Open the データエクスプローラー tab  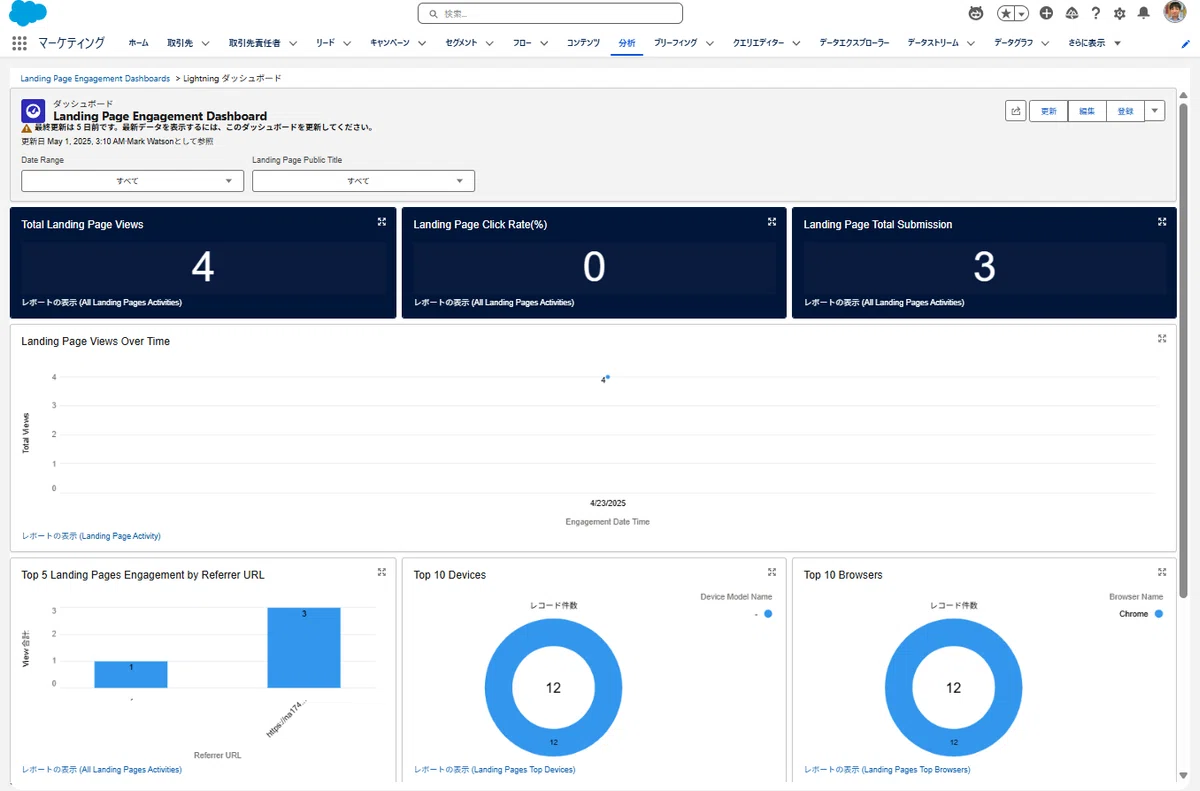[854, 43]
